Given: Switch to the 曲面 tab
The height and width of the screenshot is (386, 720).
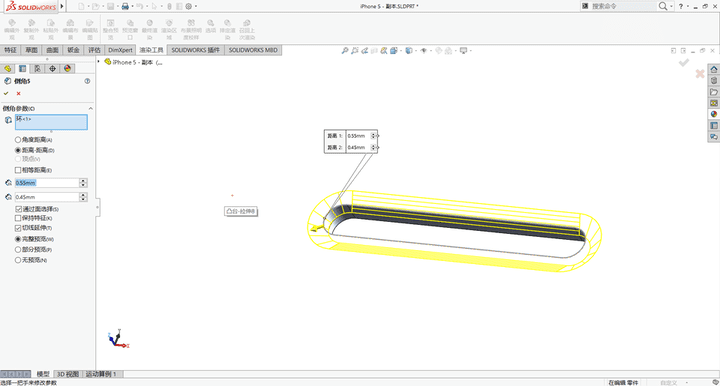Looking at the screenshot, I should [x=52, y=50].
